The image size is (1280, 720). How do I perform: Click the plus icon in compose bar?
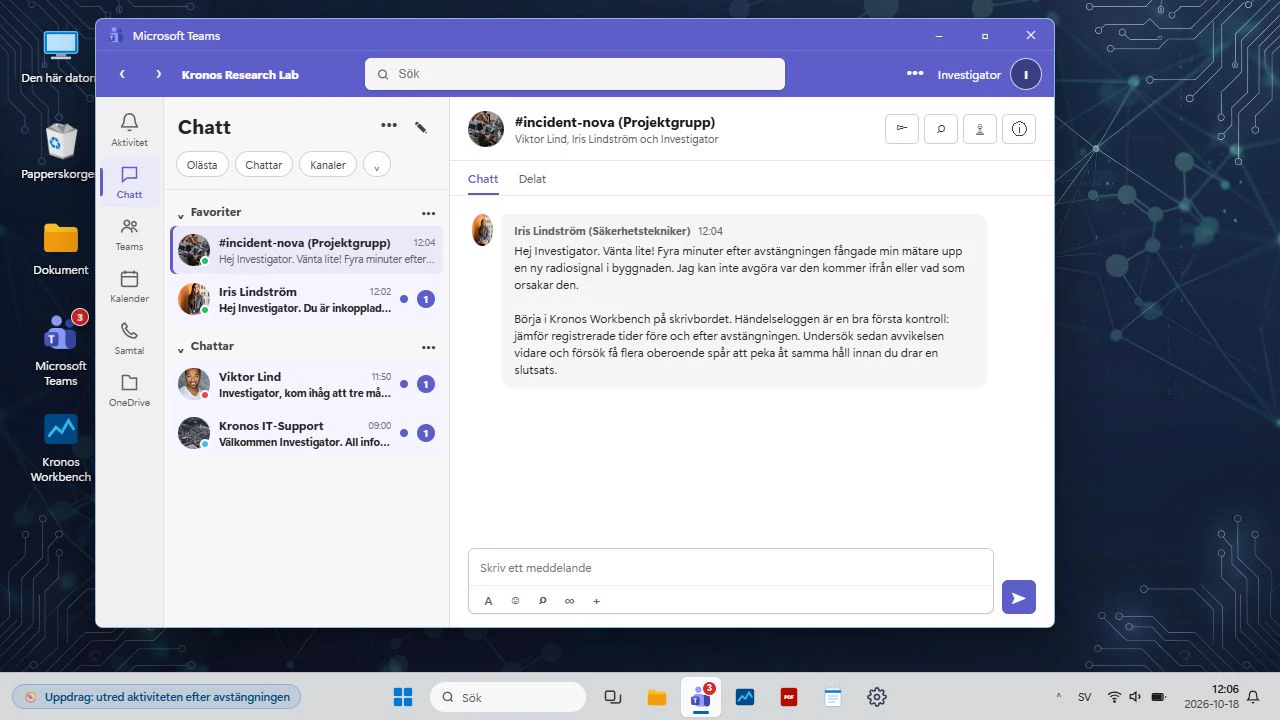597,601
